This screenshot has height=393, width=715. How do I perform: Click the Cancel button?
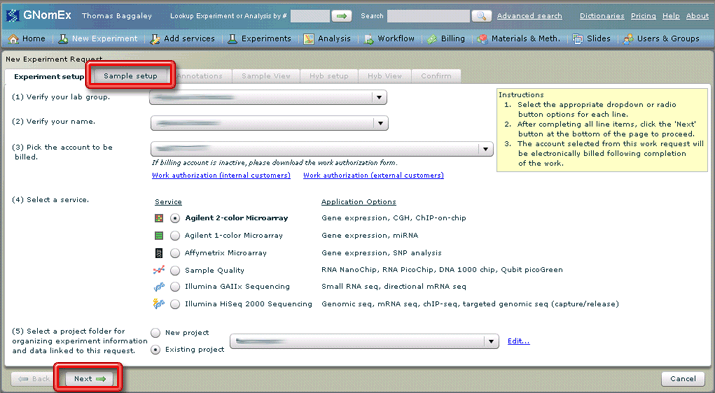683,379
